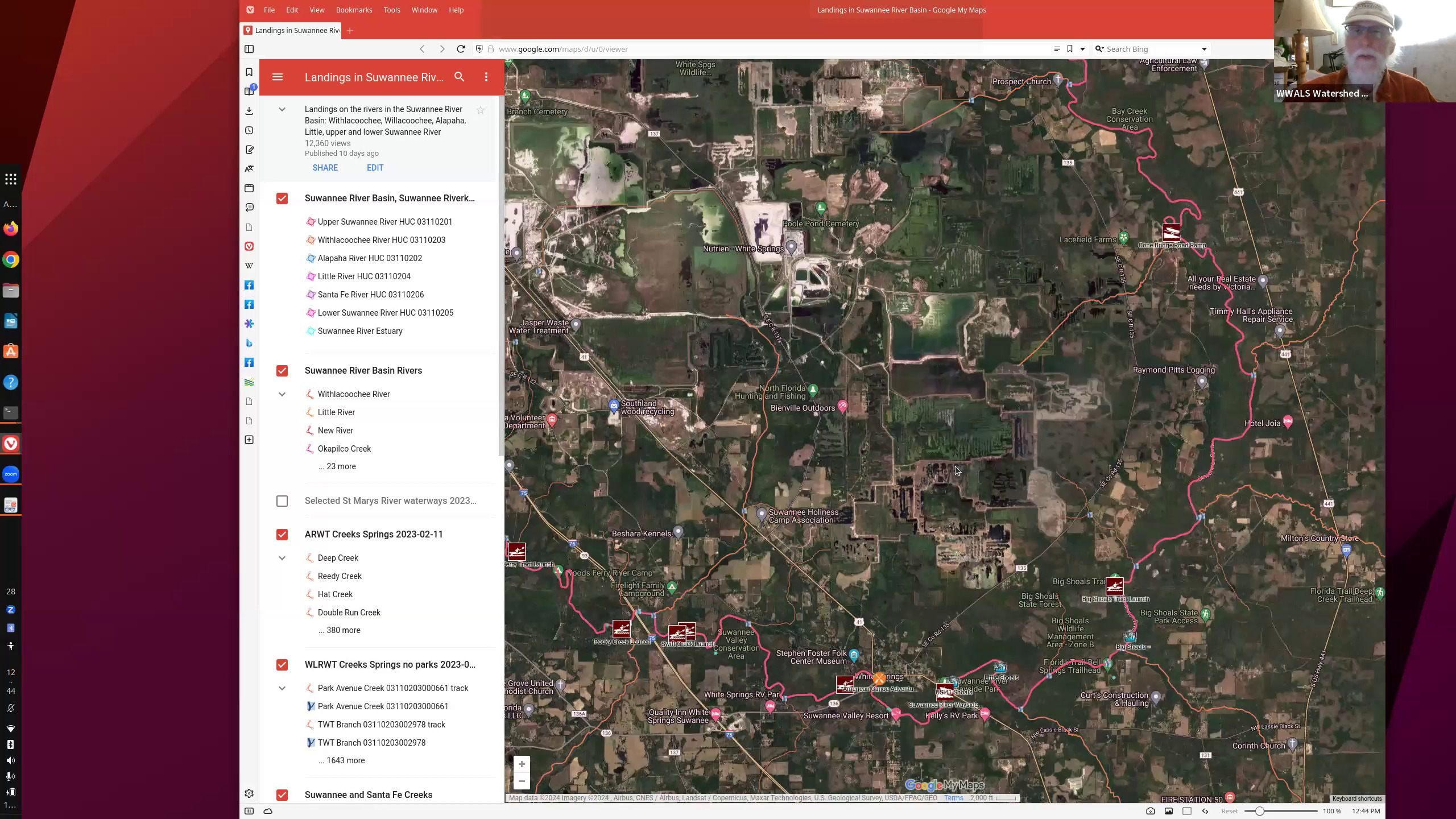
Task: Open the Tools menu
Action: pyautogui.click(x=391, y=10)
